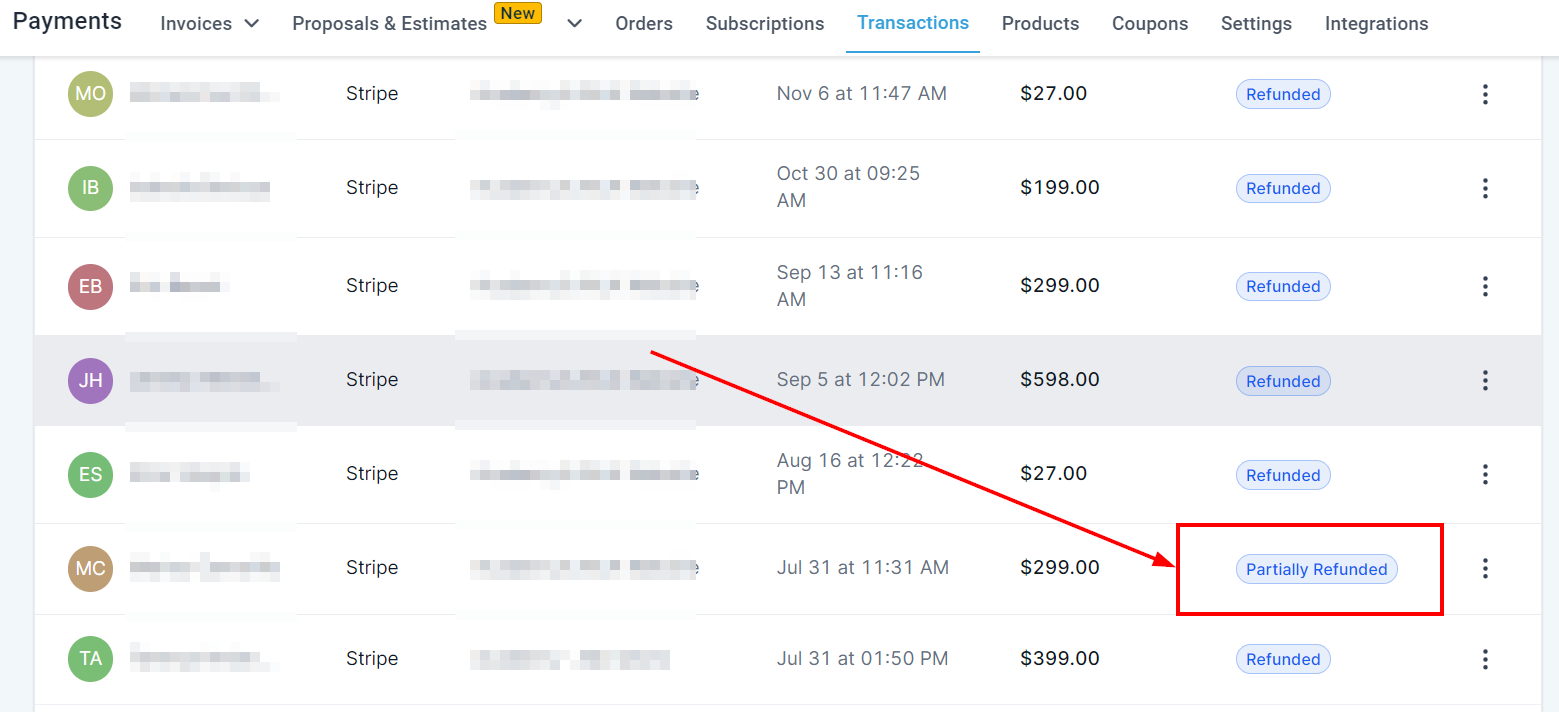Viewport: 1559px width, 712px height.
Task: Open three-dot menu for Sep 13 transaction
Action: 1485,286
